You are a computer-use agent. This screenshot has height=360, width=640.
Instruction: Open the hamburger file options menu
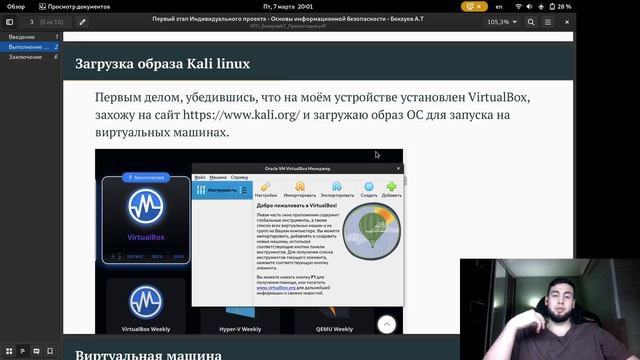tap(548, 22)
